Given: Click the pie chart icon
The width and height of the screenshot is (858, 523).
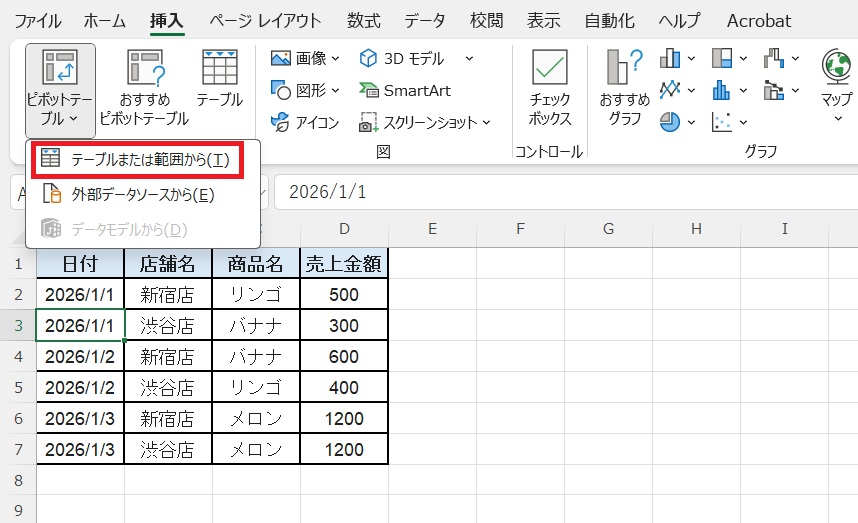Looking at the screenshot, I should tap(670, 122).
